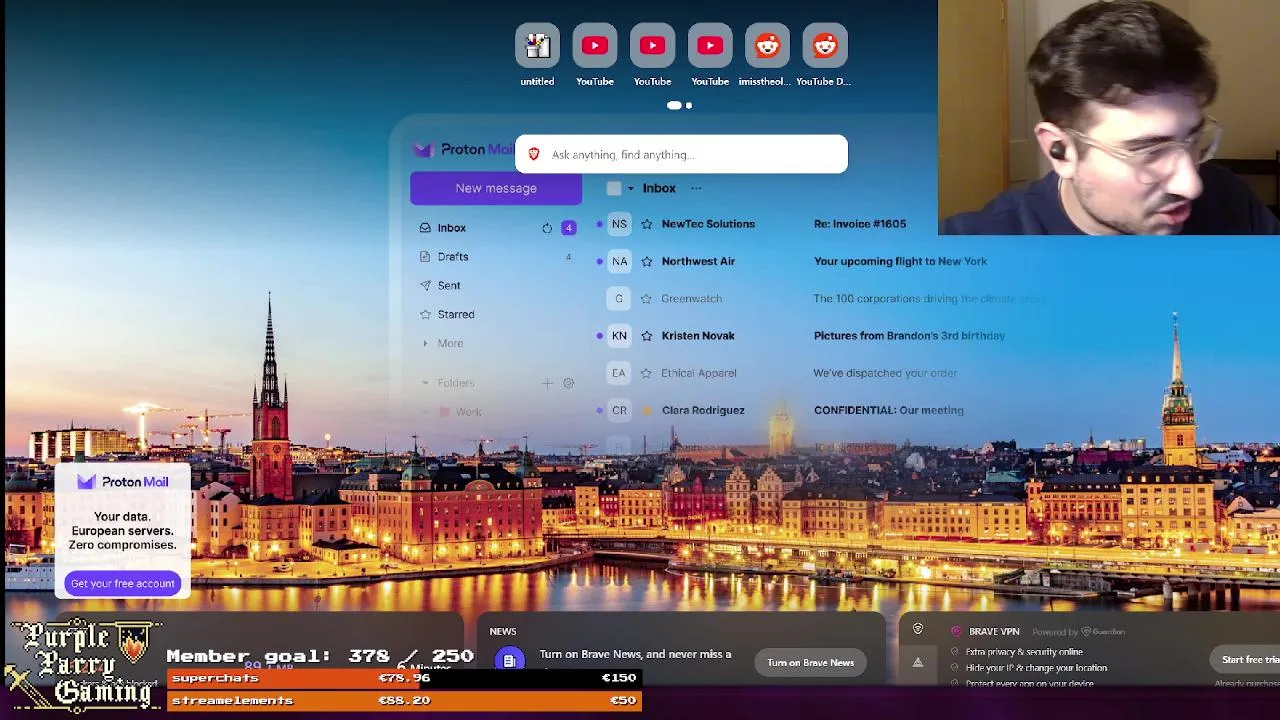Star the Ethical Apparel email
Screen dimensions: 1280x720
tap(646, 373)
